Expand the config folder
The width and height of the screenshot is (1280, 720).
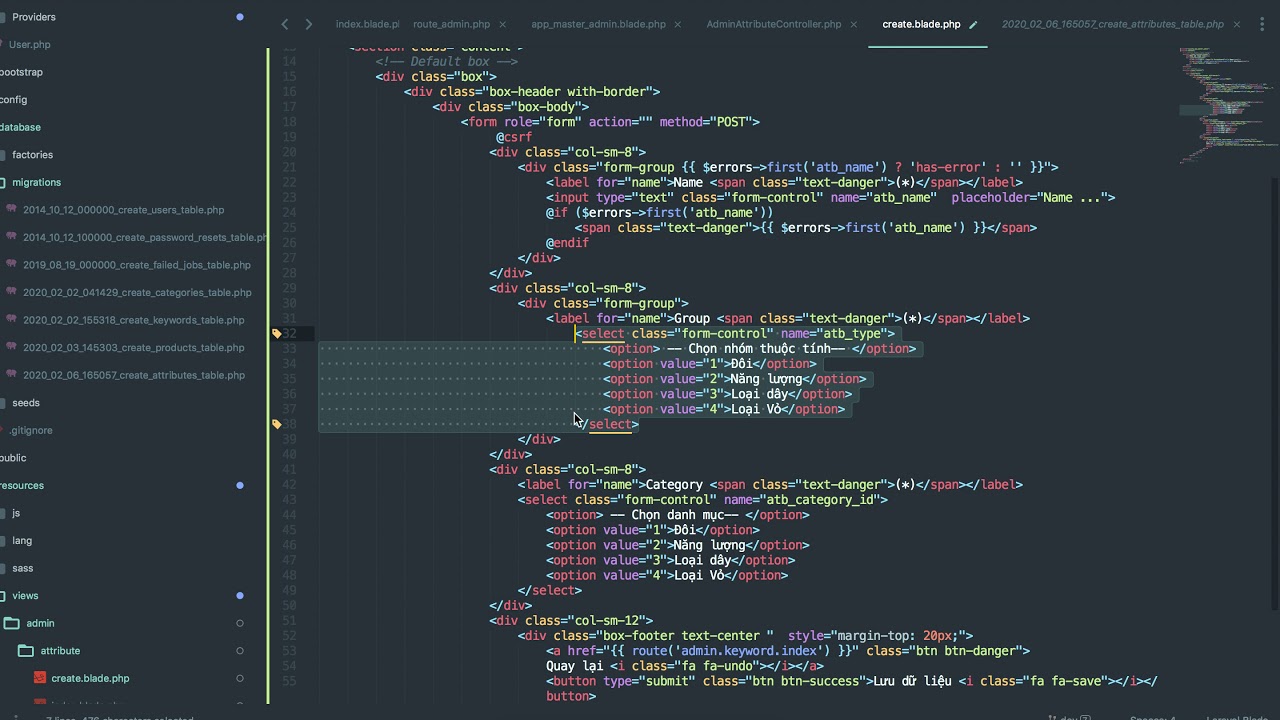click(14, 100)
